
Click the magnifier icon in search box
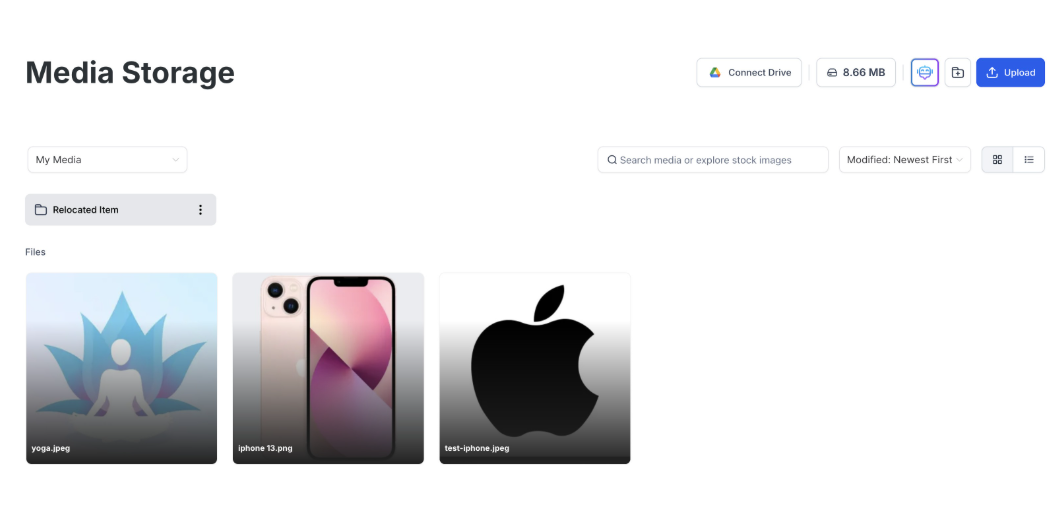pyautogui.click(x=612, y=160)
